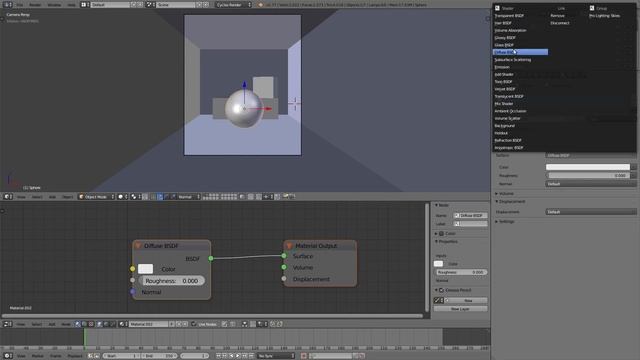Click Disconnect in the Link column

click(560, 23)
